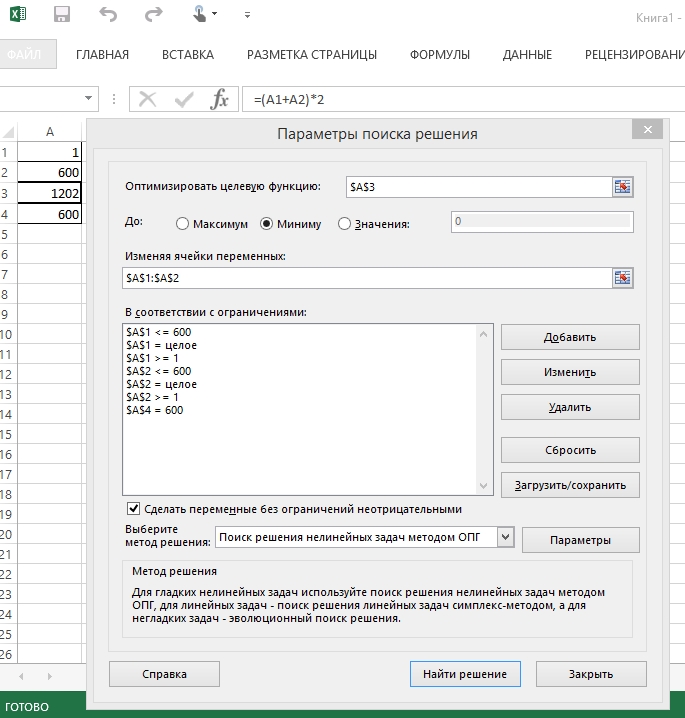Collapse dialog via objective cell range picker icon

(x=622, y=187)
